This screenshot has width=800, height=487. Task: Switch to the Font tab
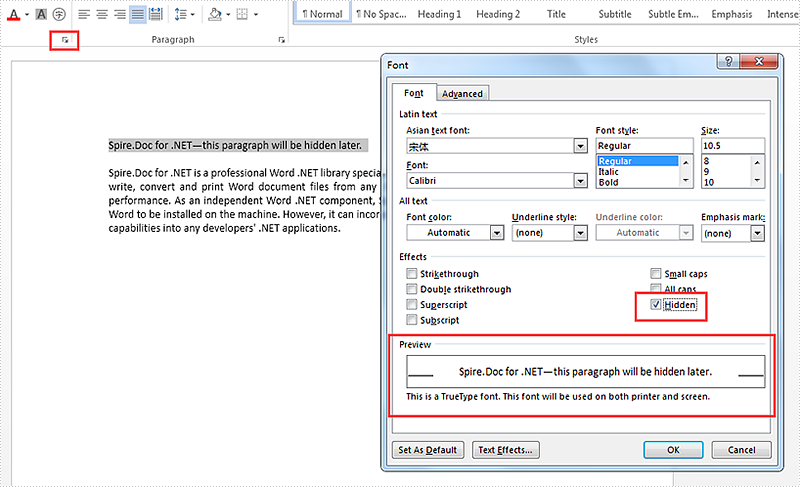tap(414, 93)
